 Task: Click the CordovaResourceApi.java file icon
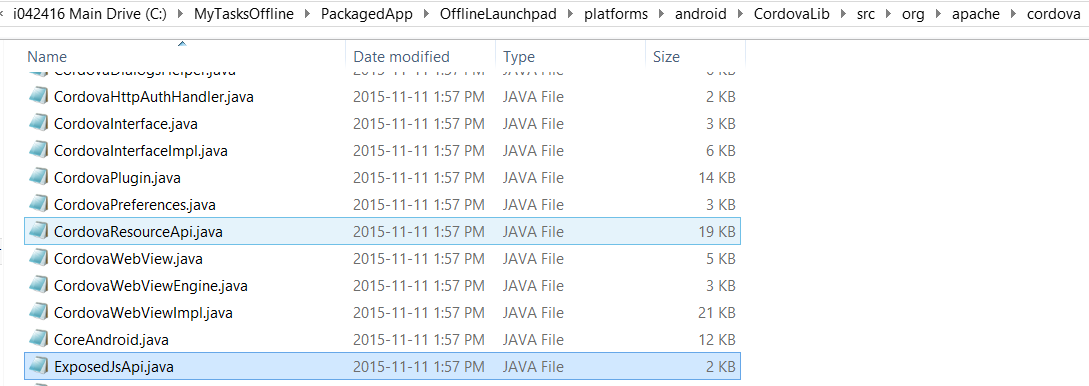38,231
